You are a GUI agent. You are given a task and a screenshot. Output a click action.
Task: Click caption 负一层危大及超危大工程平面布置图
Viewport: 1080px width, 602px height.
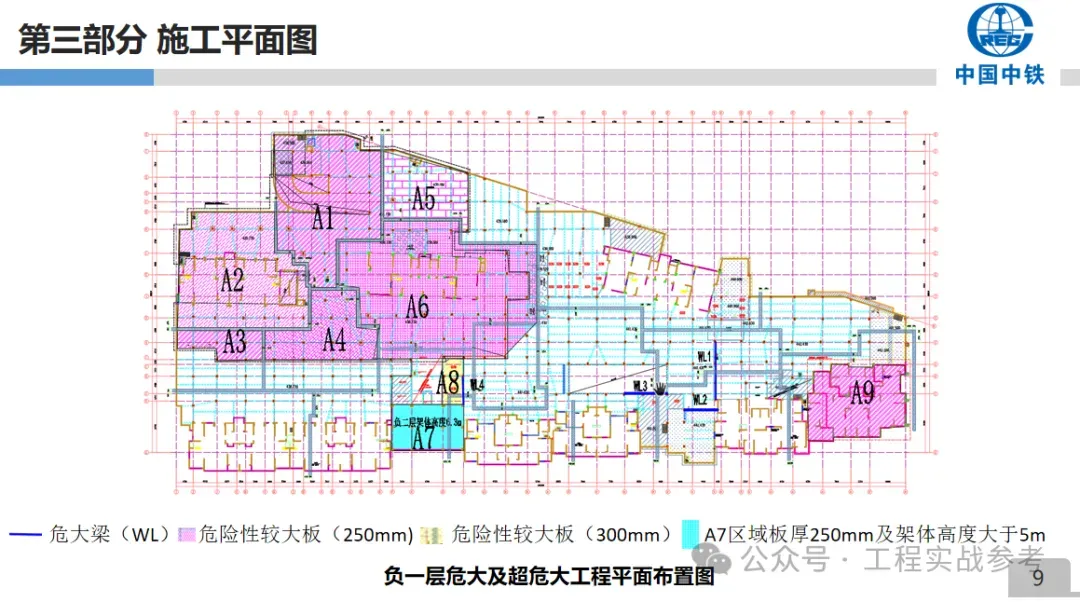click(549, 576)
